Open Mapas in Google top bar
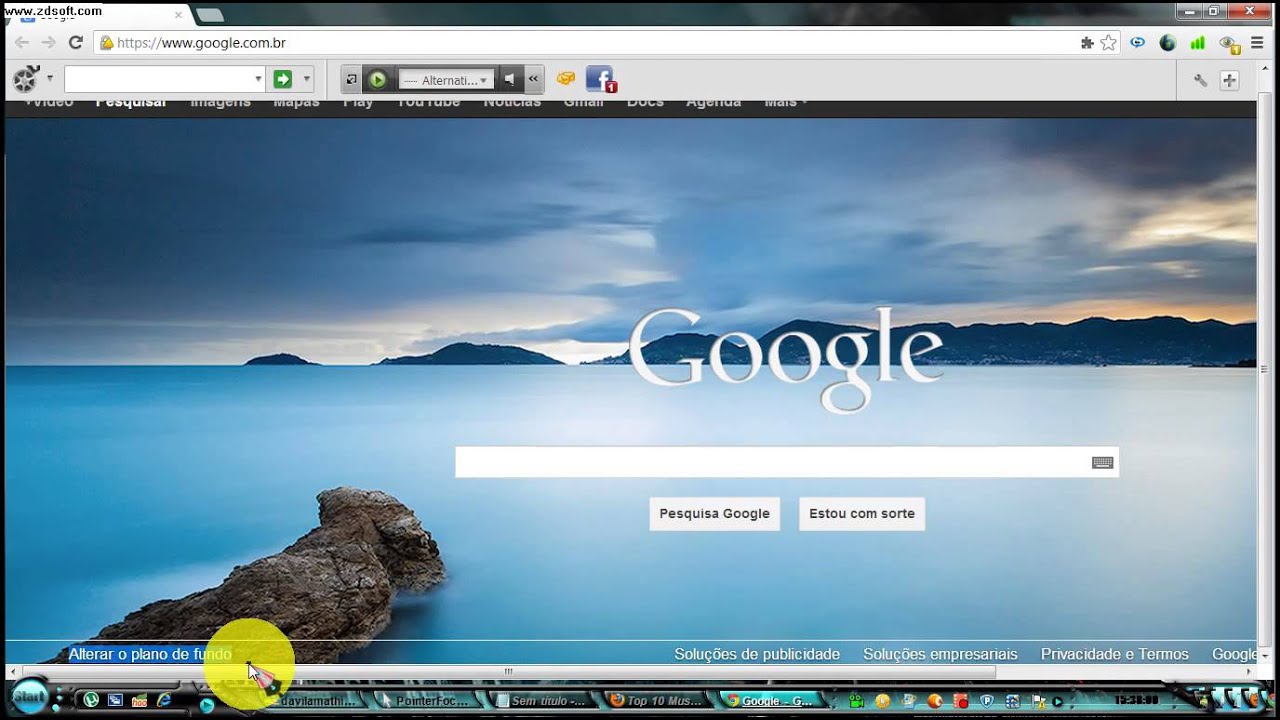This screenshot has width=1280, height=720. [x=296, y=103]
